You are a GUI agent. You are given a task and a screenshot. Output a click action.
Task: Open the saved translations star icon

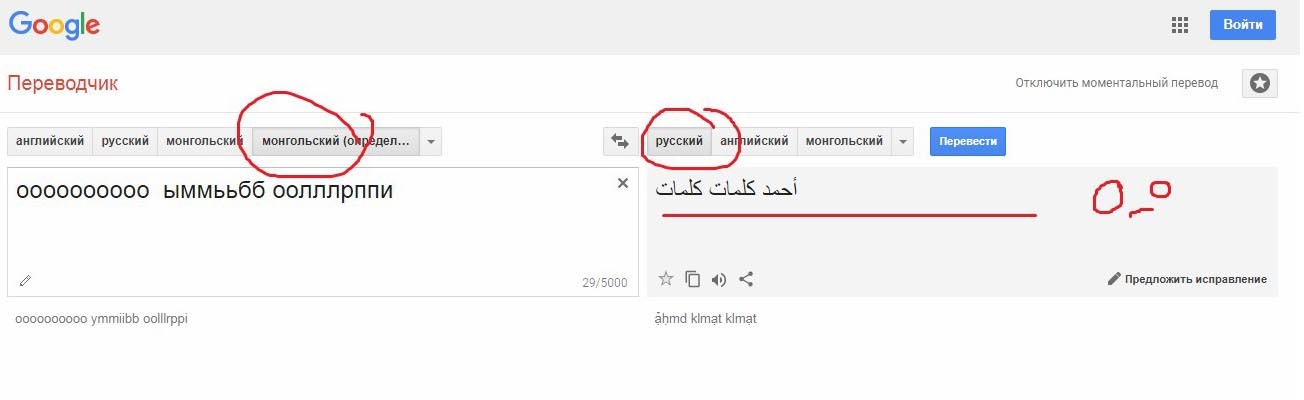[1259, 84]
